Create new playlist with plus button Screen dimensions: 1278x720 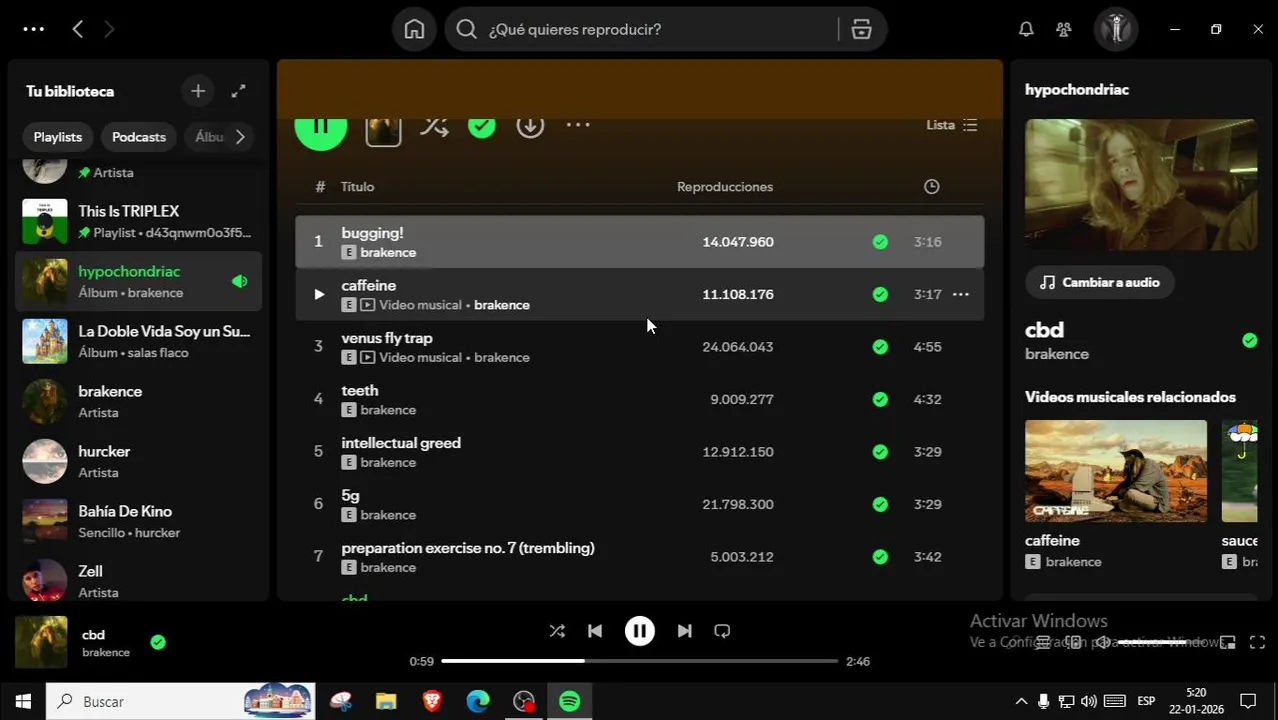(198, 91)
